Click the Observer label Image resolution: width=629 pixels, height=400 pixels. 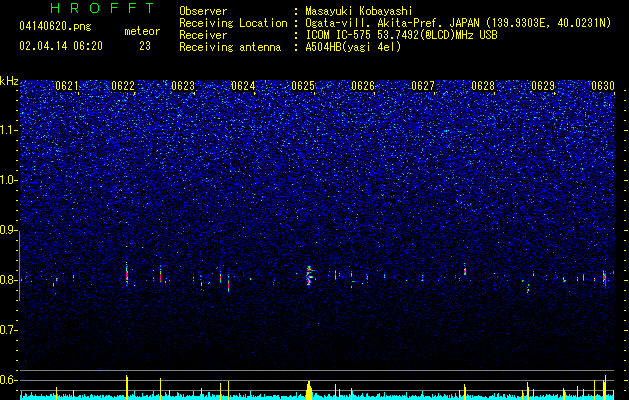tap(203, 11)
